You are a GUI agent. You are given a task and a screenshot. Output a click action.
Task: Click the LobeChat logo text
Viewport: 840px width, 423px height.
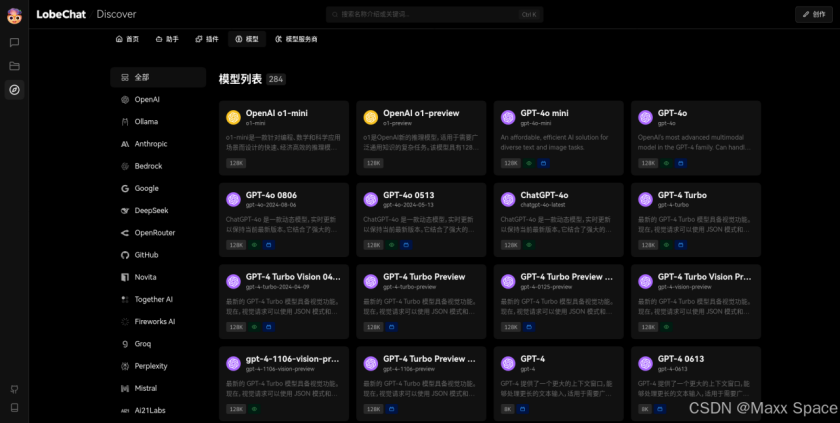pyautogui.click(x=61, y=14)
